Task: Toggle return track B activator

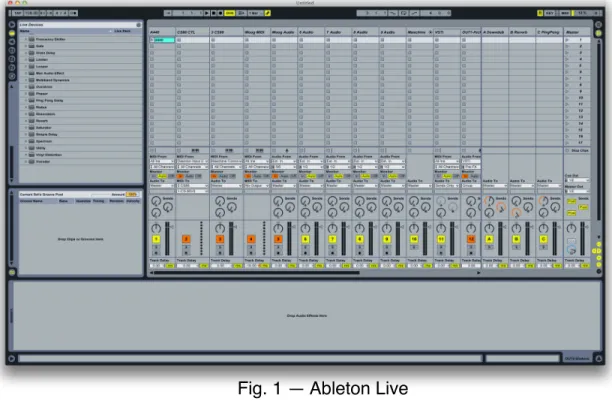Action: click(x=516, y=239)
